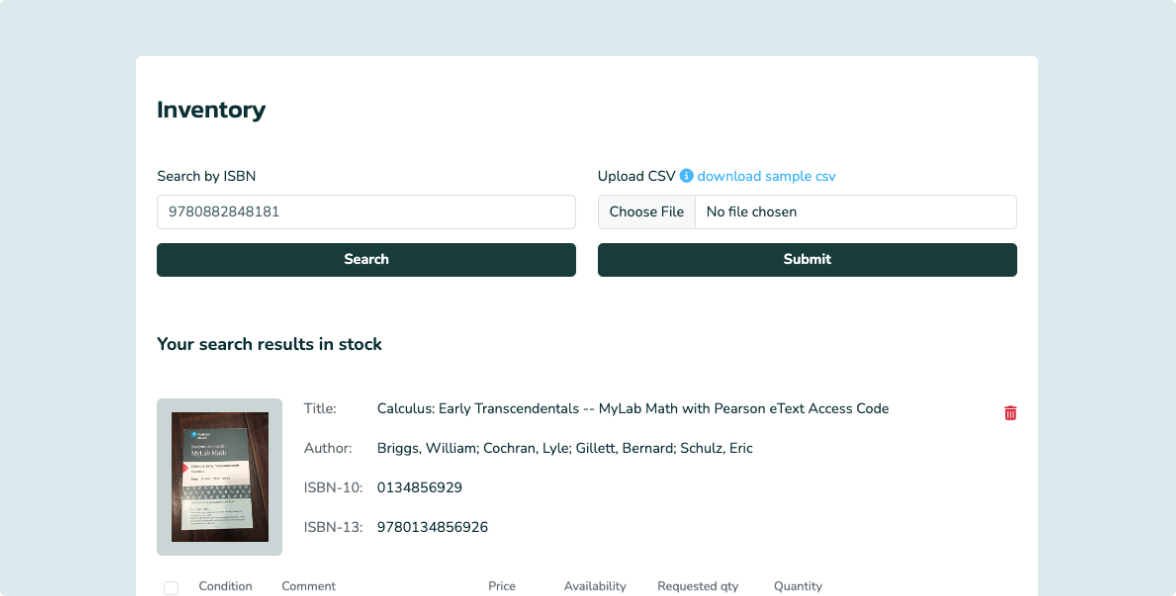Sort by the Price column header
The height and width of the screenshot is (596, 1176).
click(502, 586)
